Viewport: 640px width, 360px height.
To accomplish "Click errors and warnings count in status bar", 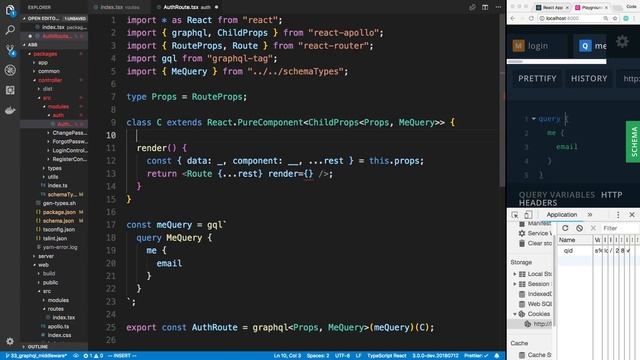I will (93, 356).
